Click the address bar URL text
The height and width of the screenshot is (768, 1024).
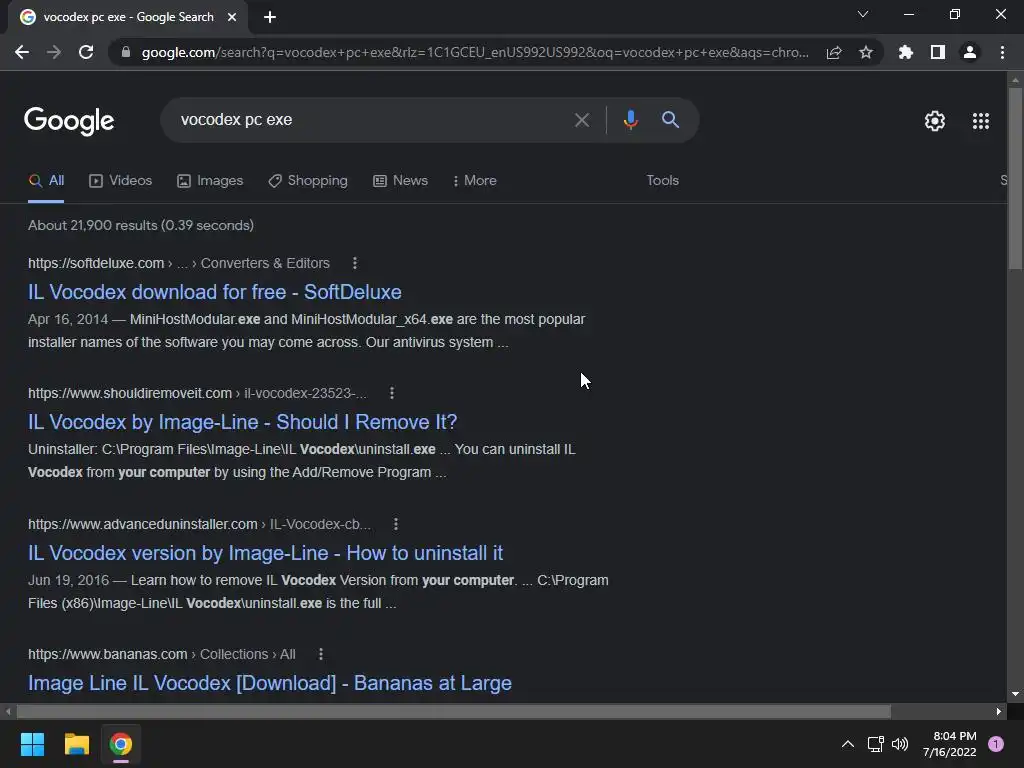tap(475, 52)
